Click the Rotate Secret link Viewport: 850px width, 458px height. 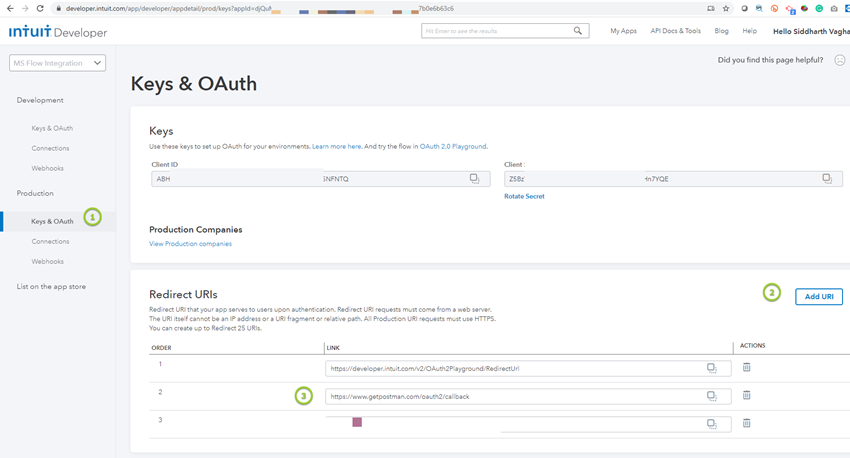pyautogui.click(x=524, y=196)
